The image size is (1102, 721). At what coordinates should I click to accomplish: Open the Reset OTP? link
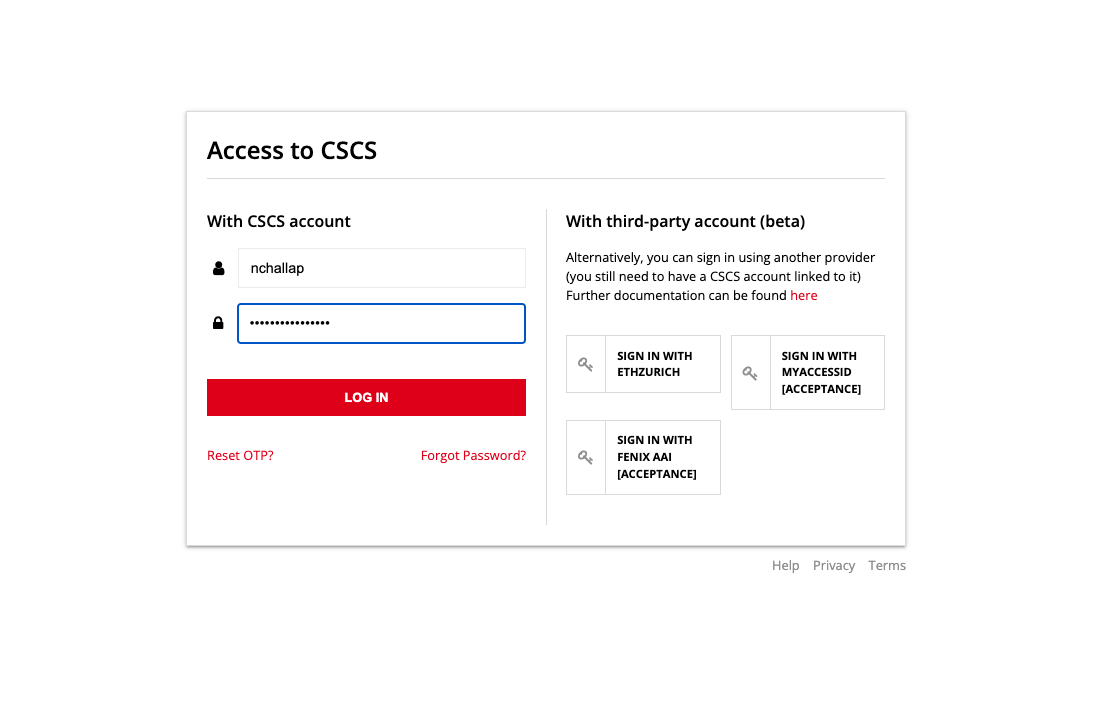(x=240, y=455)
